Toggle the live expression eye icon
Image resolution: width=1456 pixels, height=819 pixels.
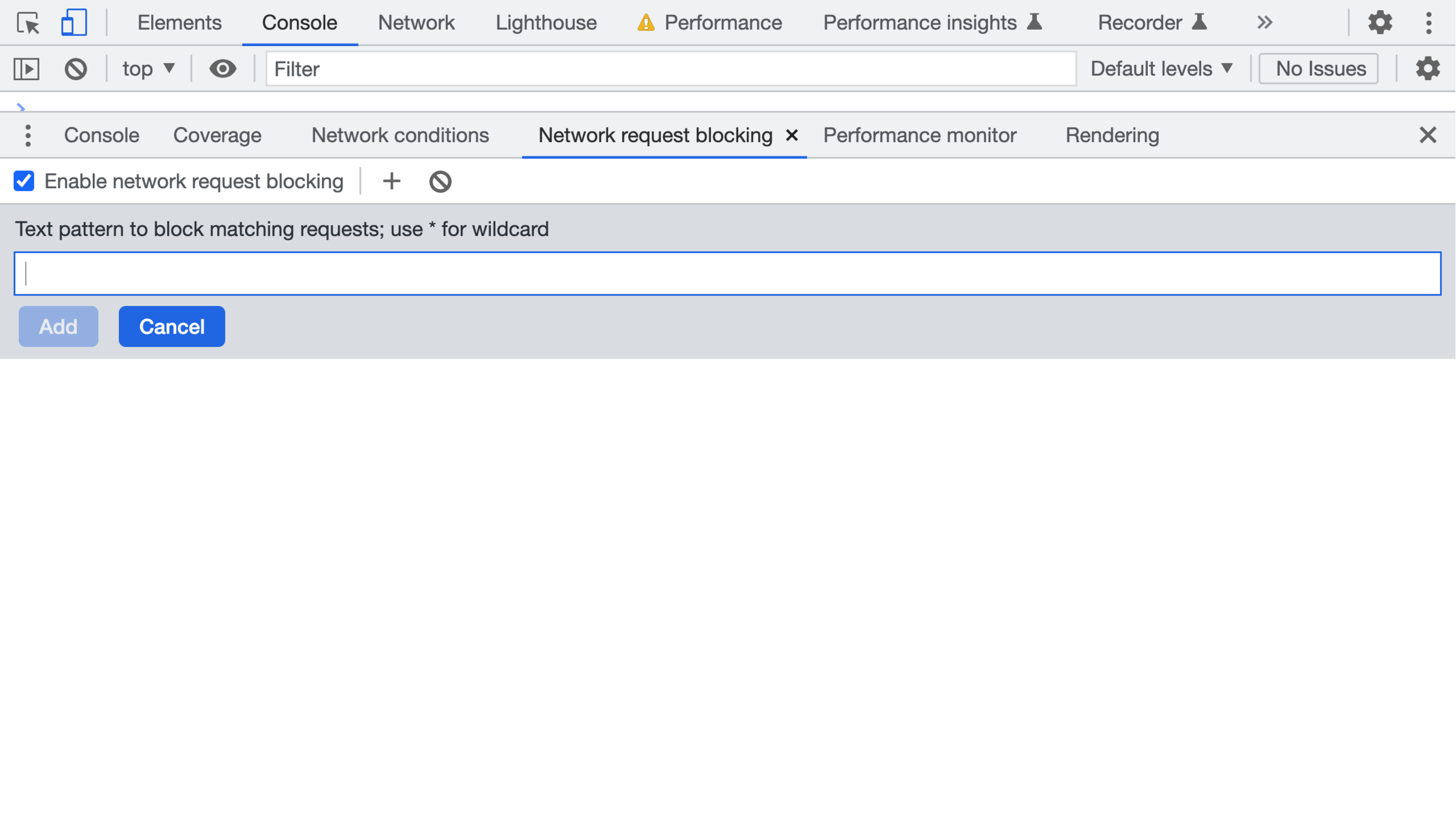[x=223, y=69]
